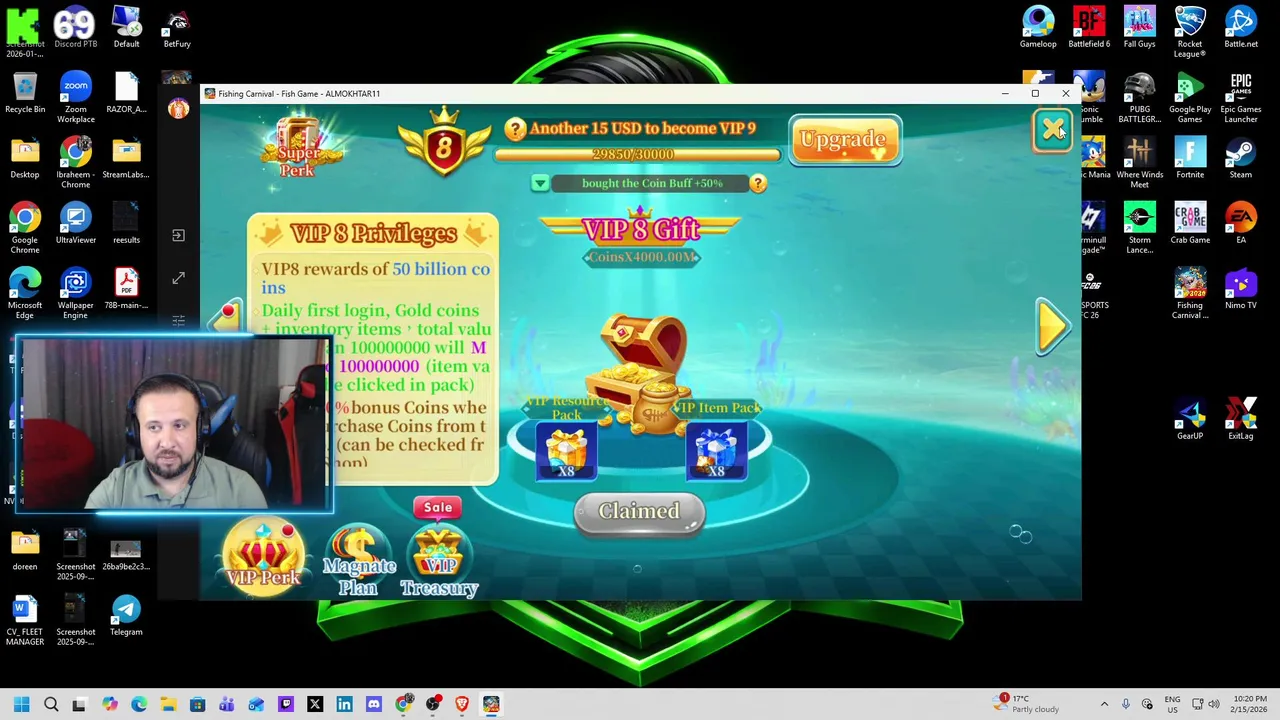The image size is (1280, 720).
Task: Open GearUP desktop icon
Action: click(1190, 419)
